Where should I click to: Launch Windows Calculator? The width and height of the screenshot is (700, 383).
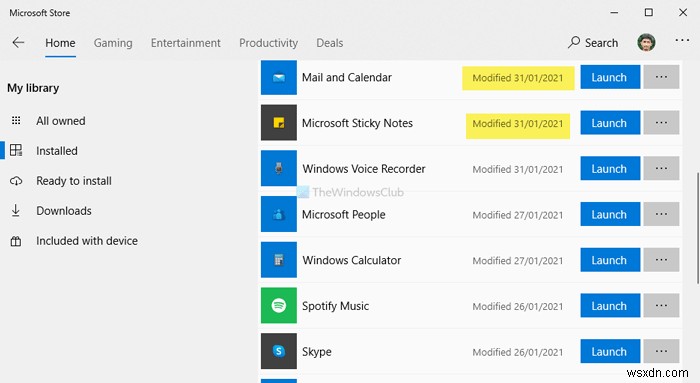pos(610,260)
